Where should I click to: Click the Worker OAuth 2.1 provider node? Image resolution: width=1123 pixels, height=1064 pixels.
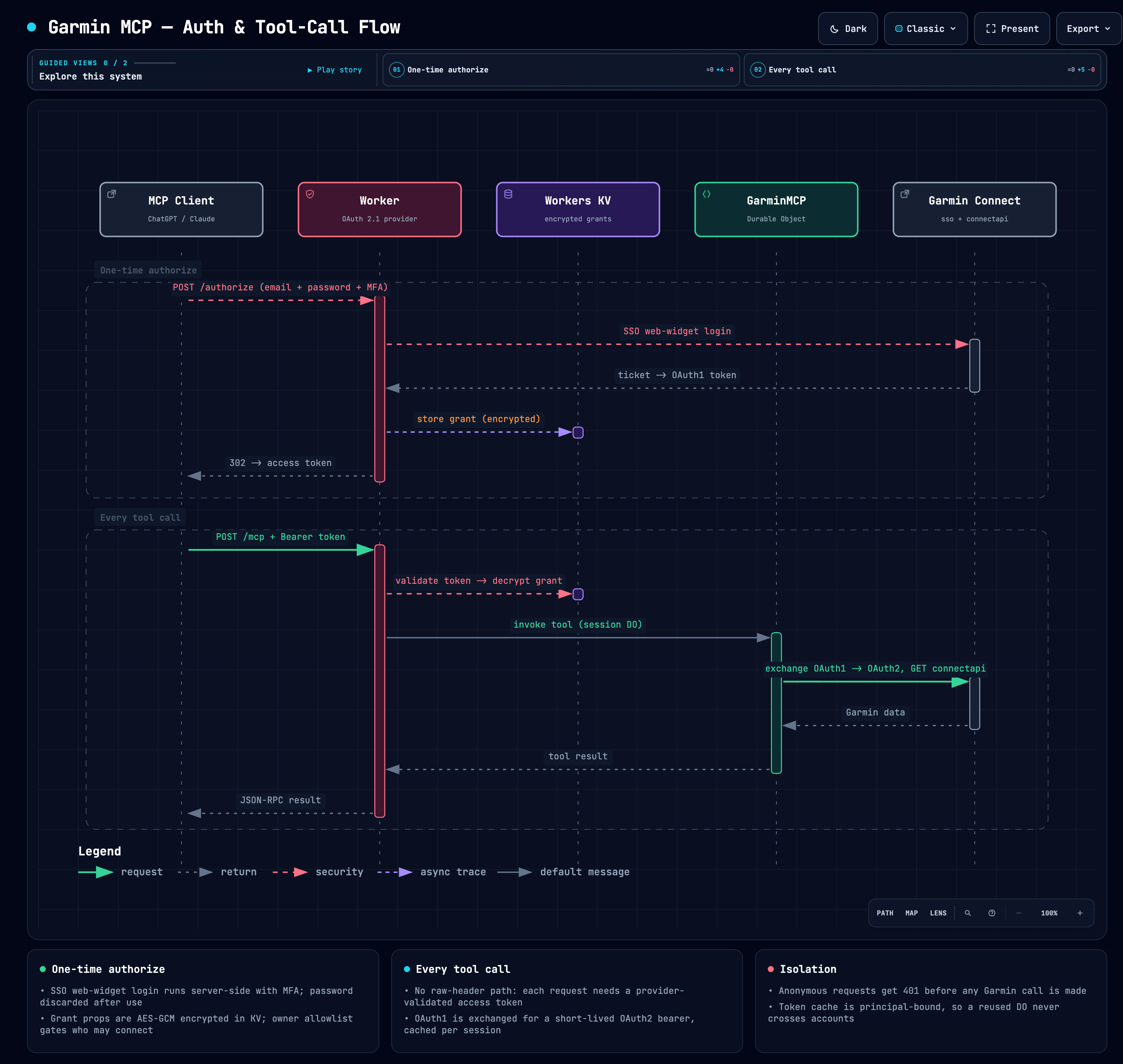point(380,209)
